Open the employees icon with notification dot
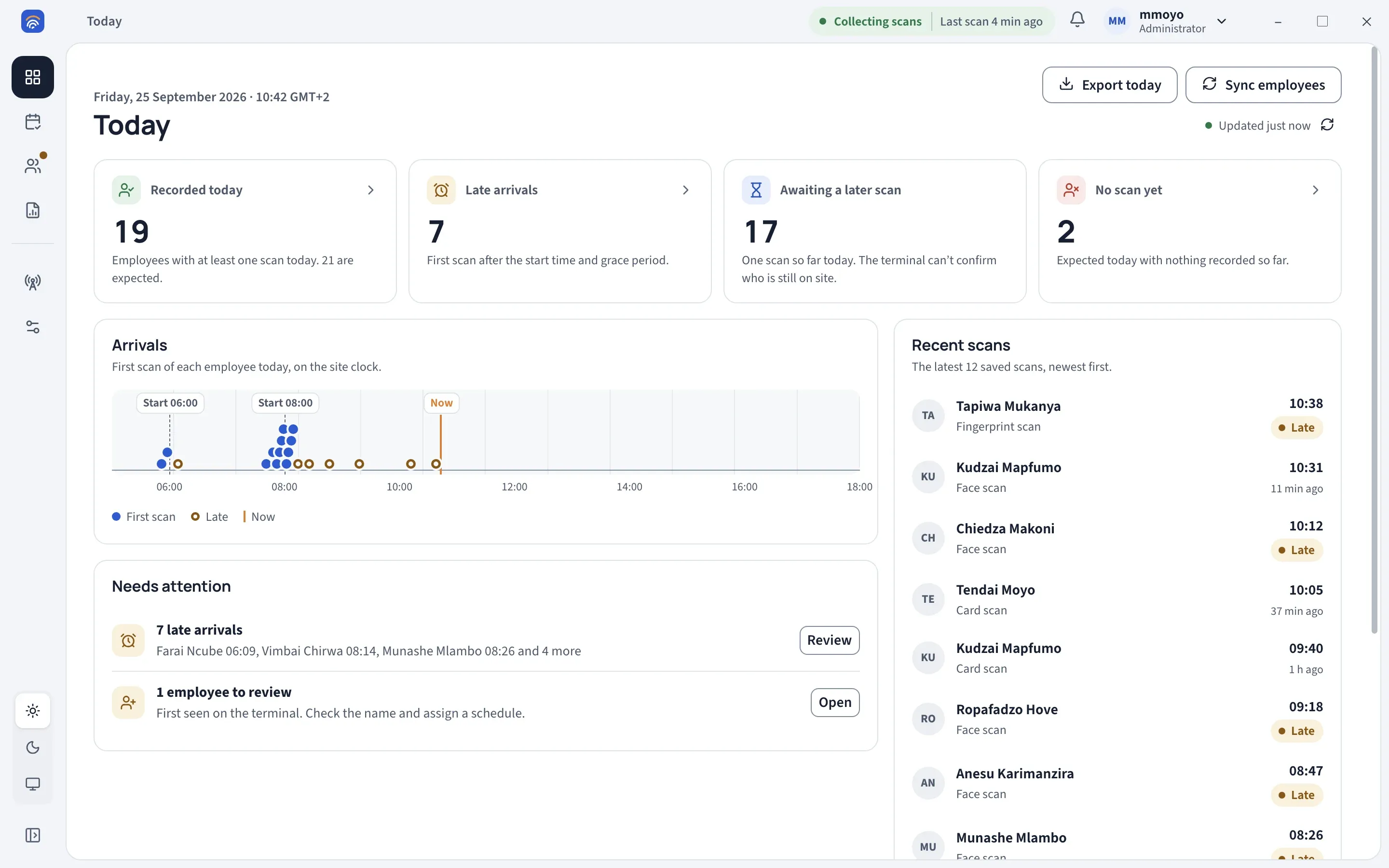Image resolution: width=1389 pixels, height=868 pixels. tap(33, 166)
